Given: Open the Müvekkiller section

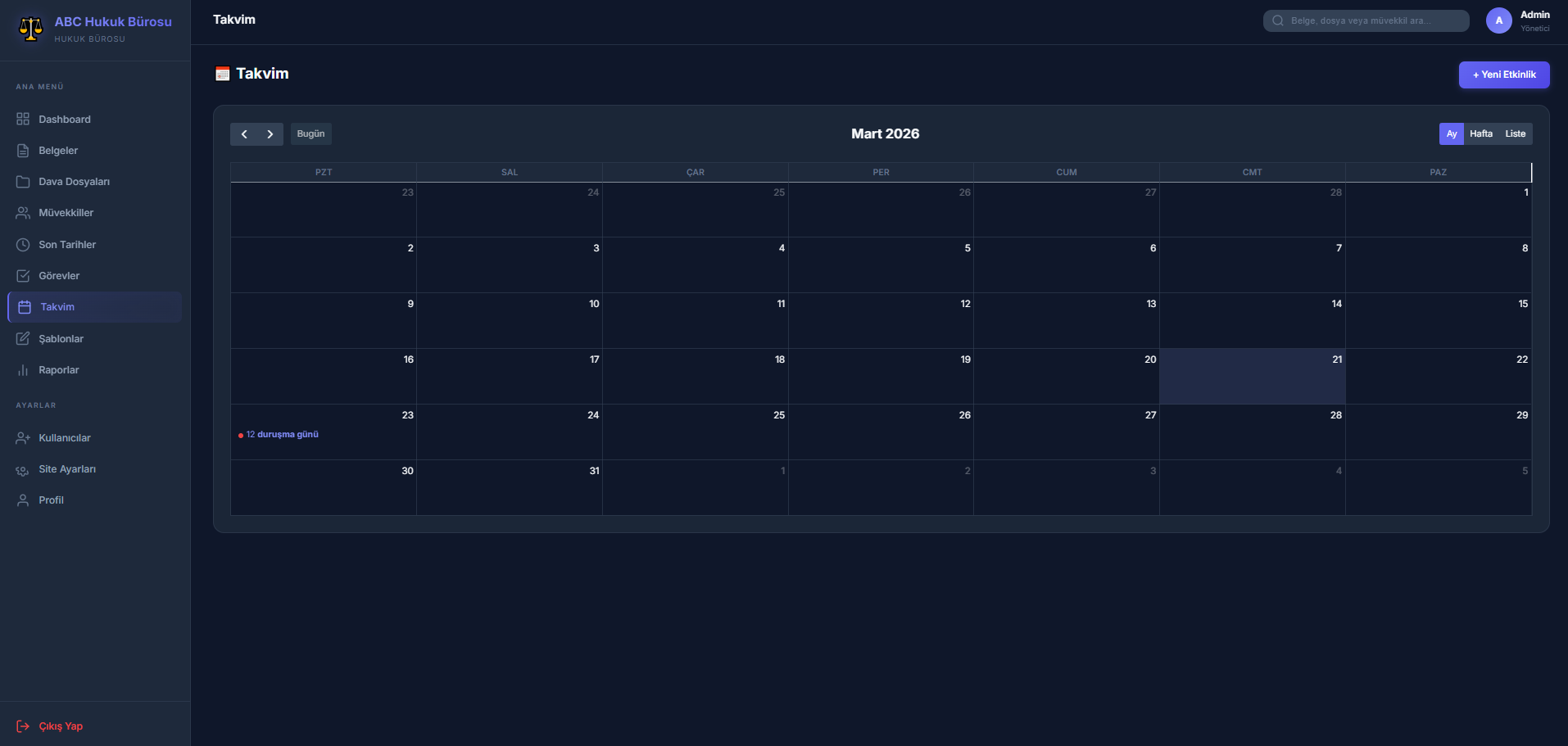Looking at the screenshot, I should [95, 213].
